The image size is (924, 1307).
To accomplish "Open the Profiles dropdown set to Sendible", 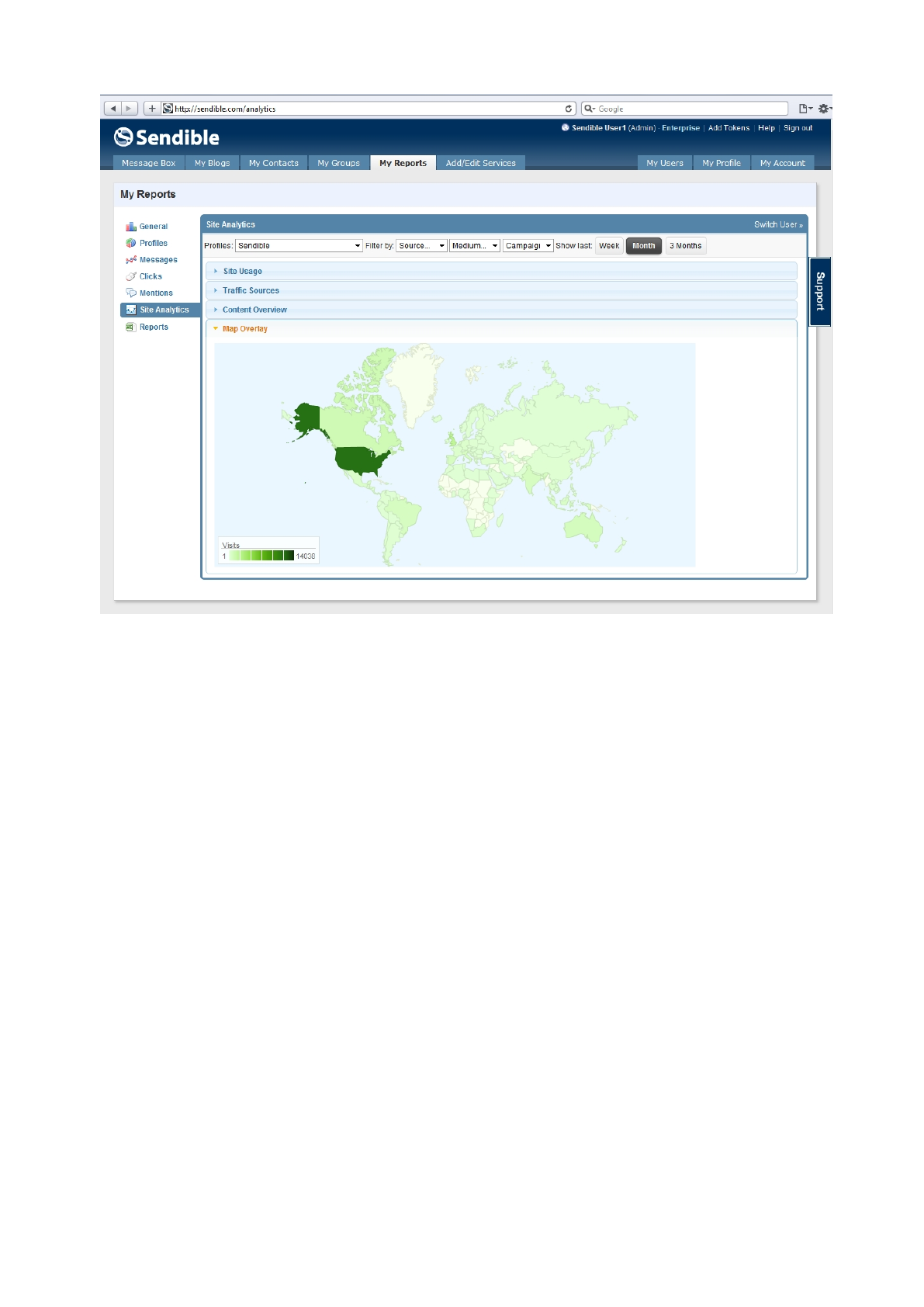I will (x=299, y=246).
